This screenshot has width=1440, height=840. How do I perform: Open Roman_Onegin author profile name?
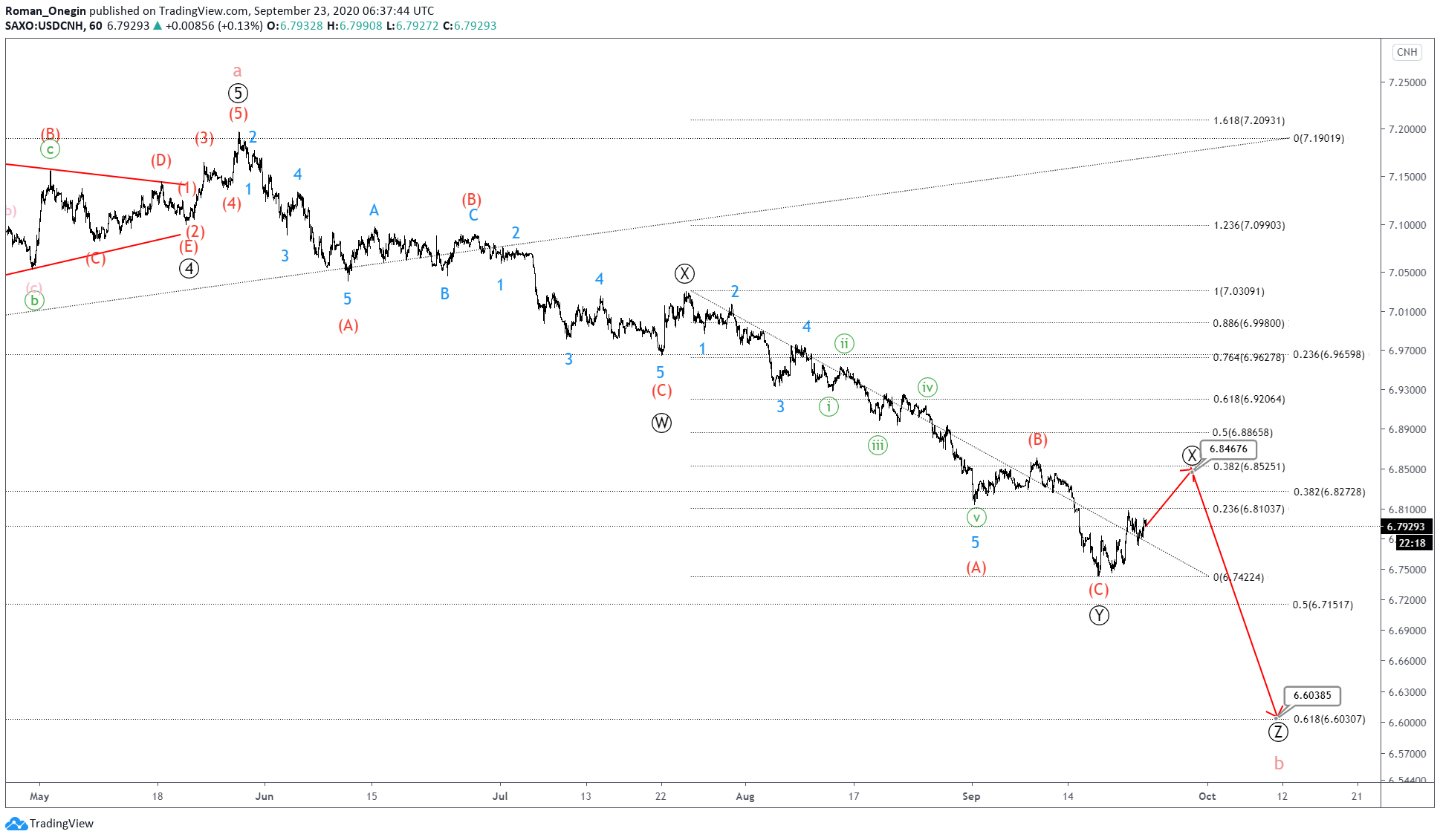click(x=45, y=10)
